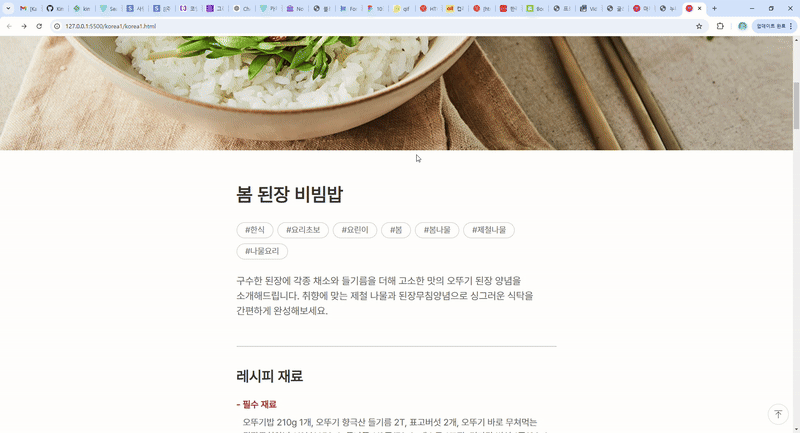
Task: Reload the page with the refresh icon
Action: (39, 26)
